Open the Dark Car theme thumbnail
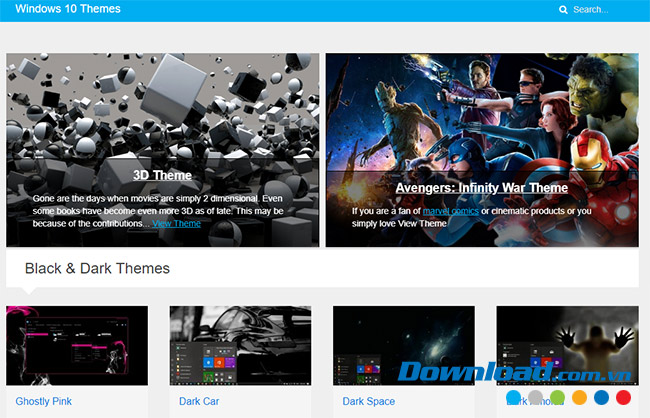The height and width of the screenshot is (418, 650). (x=240, y=345)
